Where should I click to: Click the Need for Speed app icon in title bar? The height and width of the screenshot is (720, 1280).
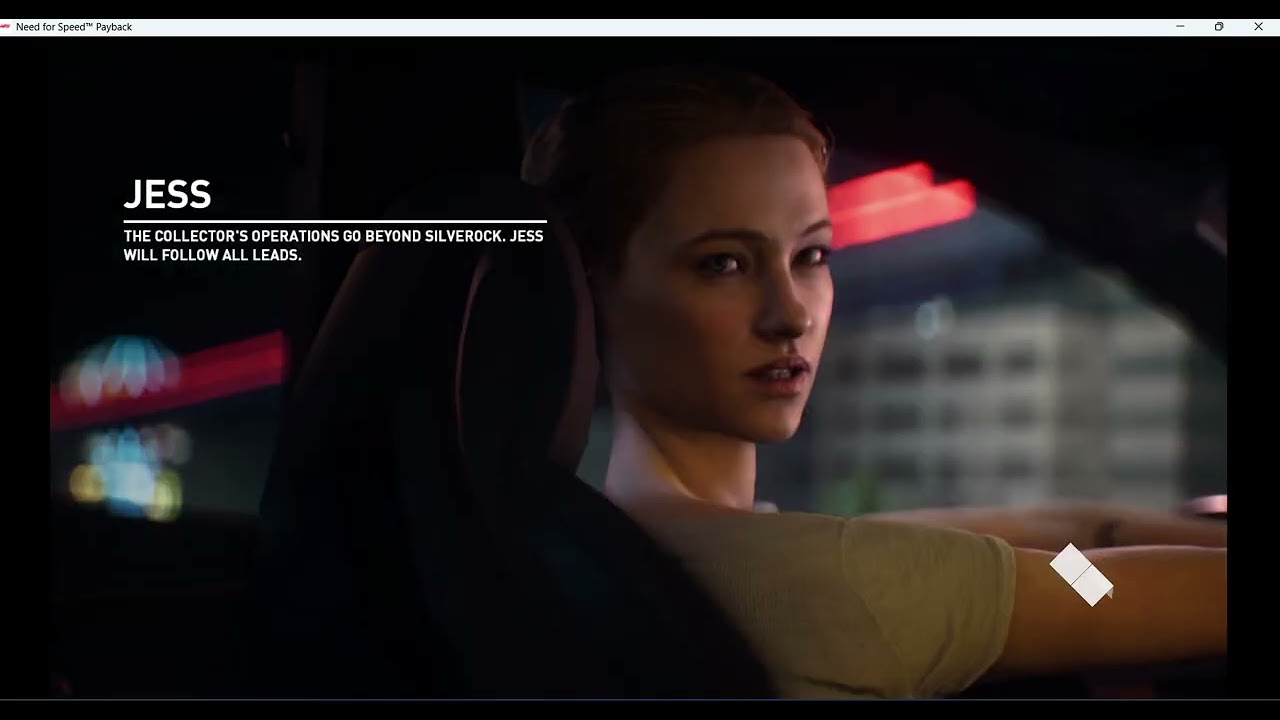5,27
